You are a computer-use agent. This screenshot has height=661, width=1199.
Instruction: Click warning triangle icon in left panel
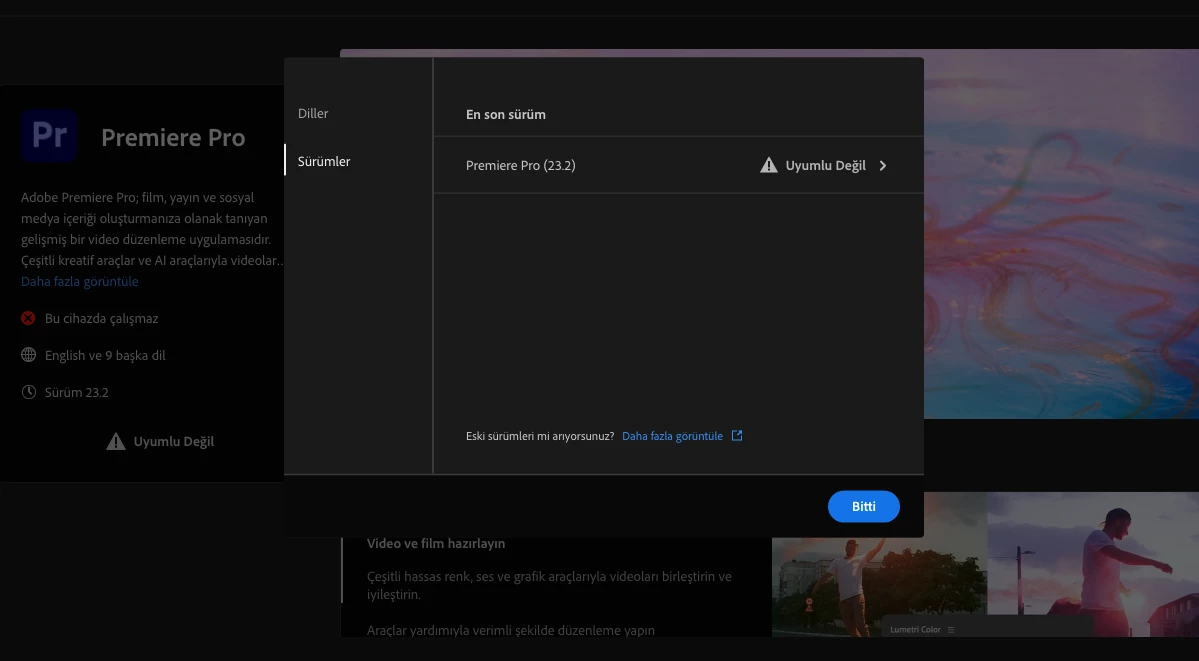pos(115,441)
